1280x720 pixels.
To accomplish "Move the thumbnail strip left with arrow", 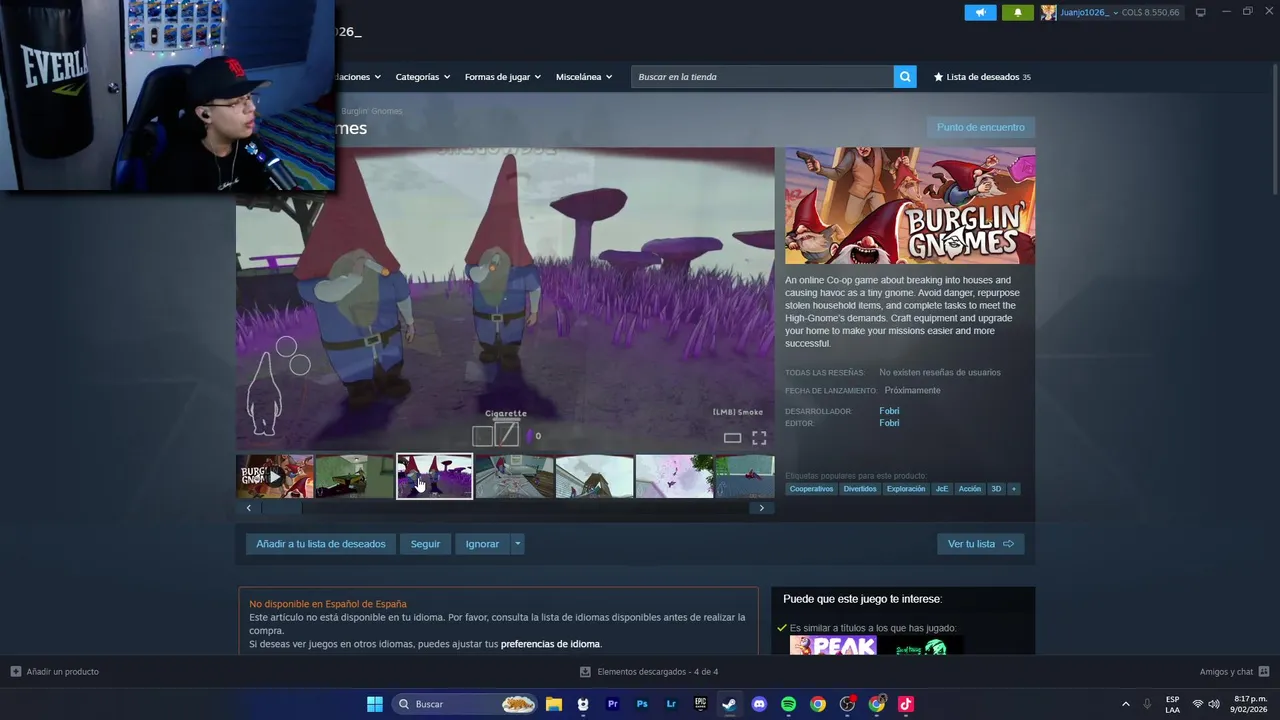I will 249,508.
